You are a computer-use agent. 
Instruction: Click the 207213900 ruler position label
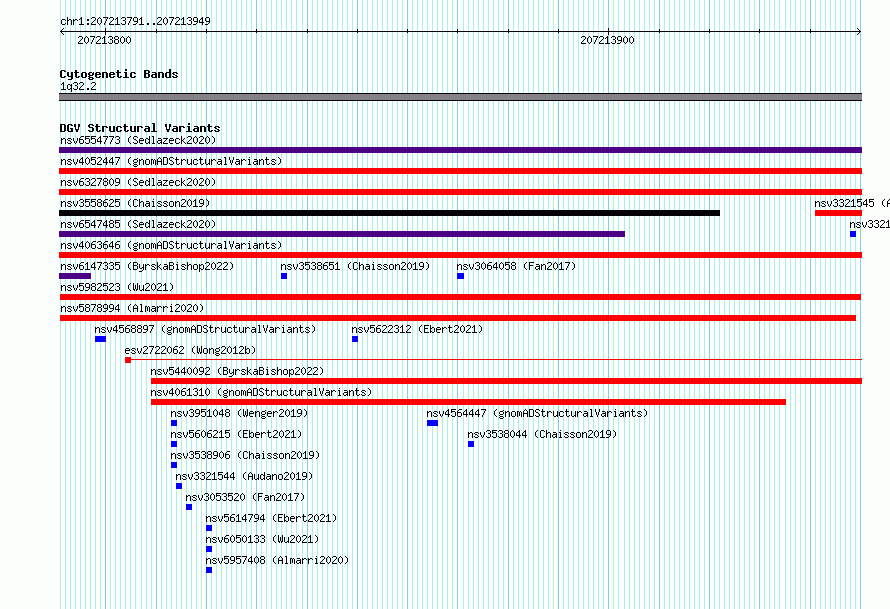(x=607, y=40)
